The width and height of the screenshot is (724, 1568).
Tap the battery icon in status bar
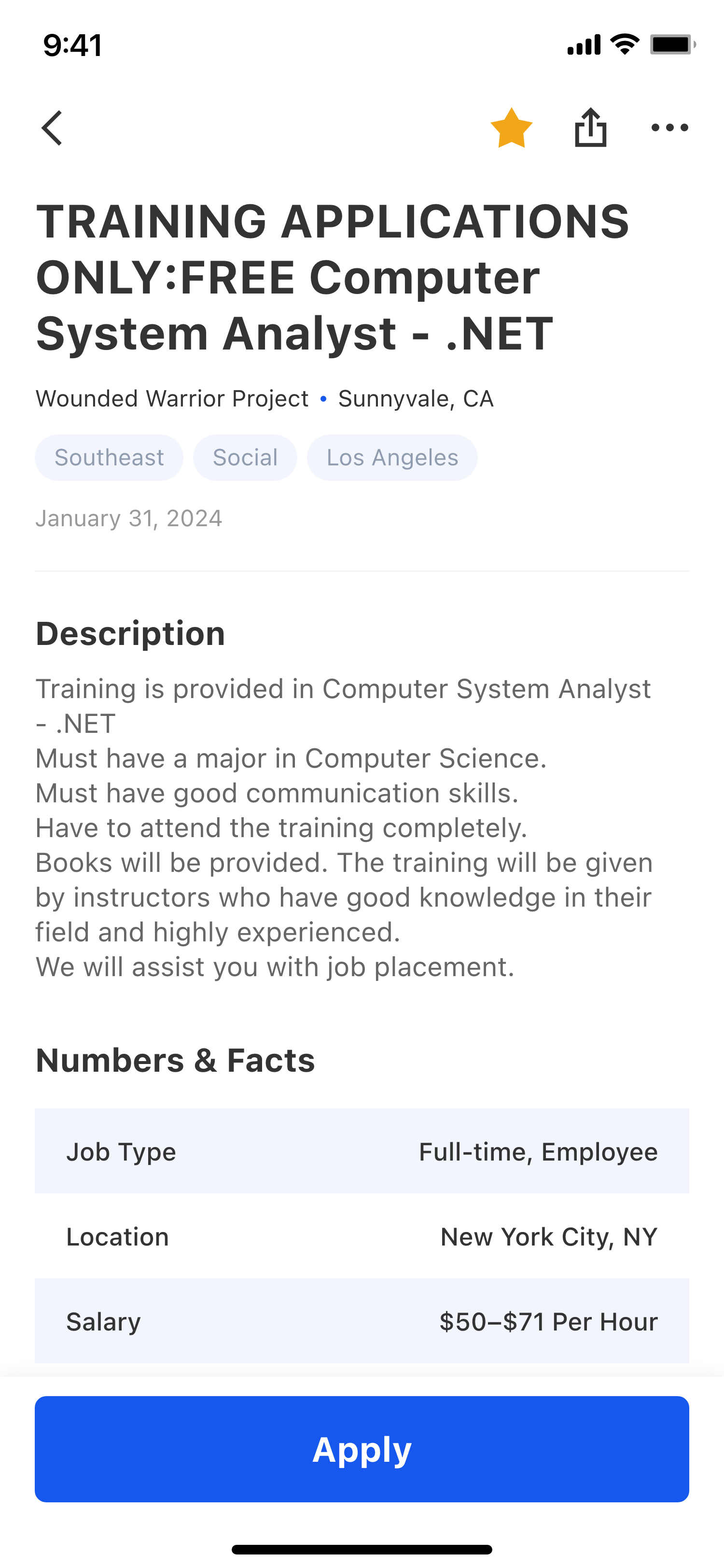(x=672, y=44)
